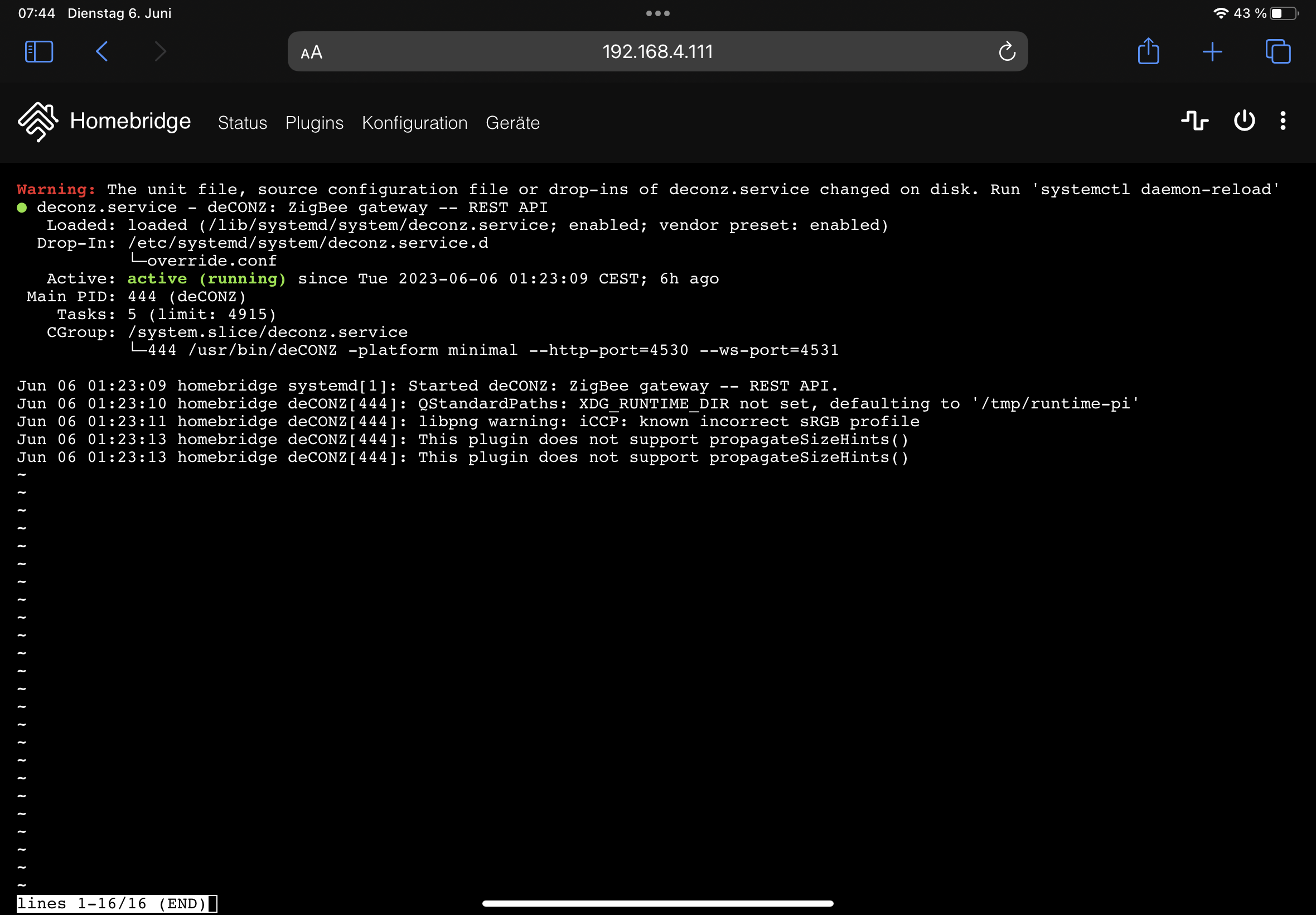Viewport: 1316px width, 915px height.
Task: Tap the three dots multitasking control
Action: (x=657, y=13)
